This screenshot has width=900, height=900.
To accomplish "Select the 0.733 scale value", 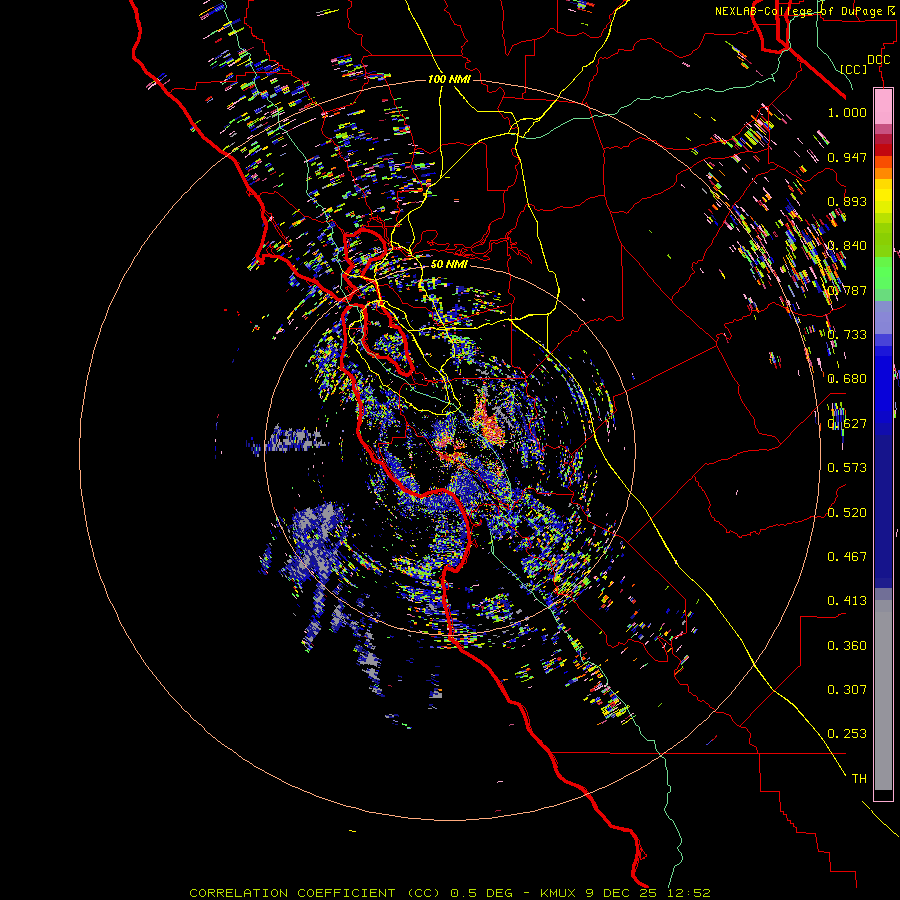I will click(x=847, y=335).
